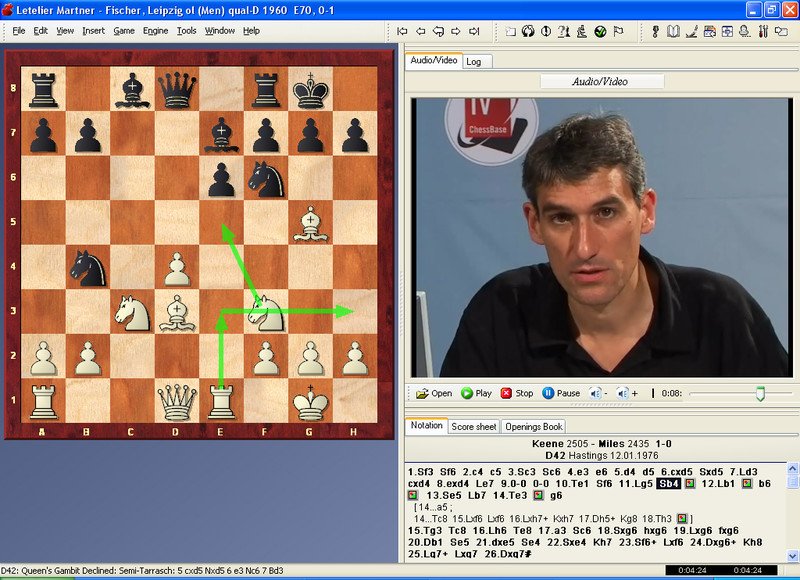
Task: Select move 15.Tg3 in the notation
Action: [426, 531]
